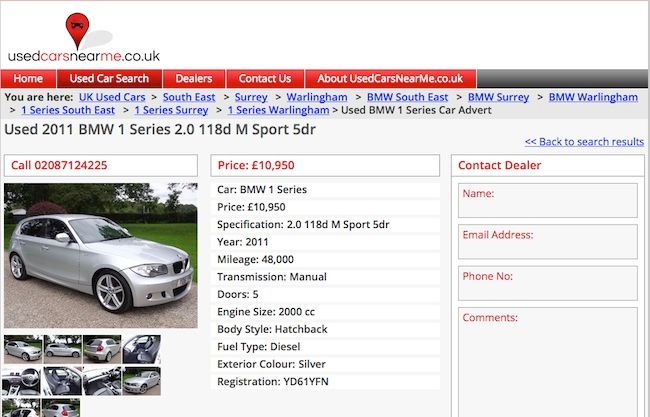The height and width of the screenshot is (417, 650).
Task: Open BMW South East breadcrumb link
Action: 407,97
